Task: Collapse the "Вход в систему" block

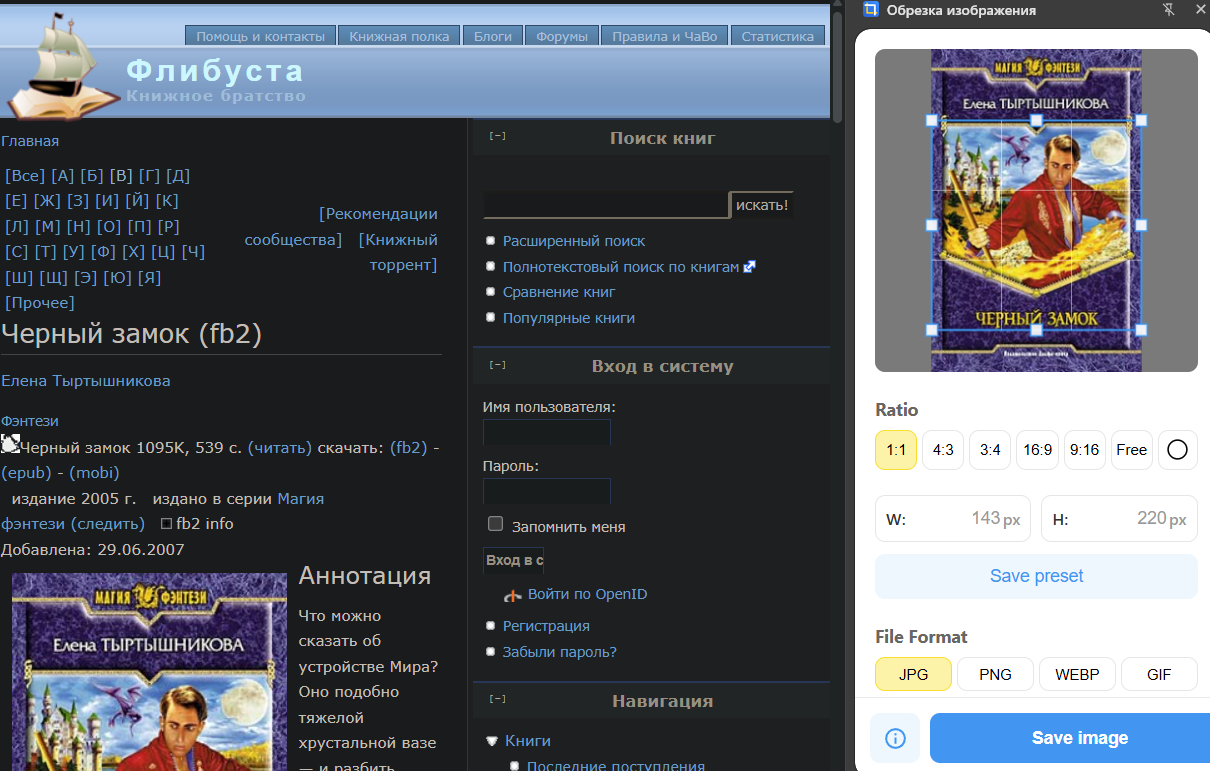Action: pyautogui.click(x=496, y=365)
